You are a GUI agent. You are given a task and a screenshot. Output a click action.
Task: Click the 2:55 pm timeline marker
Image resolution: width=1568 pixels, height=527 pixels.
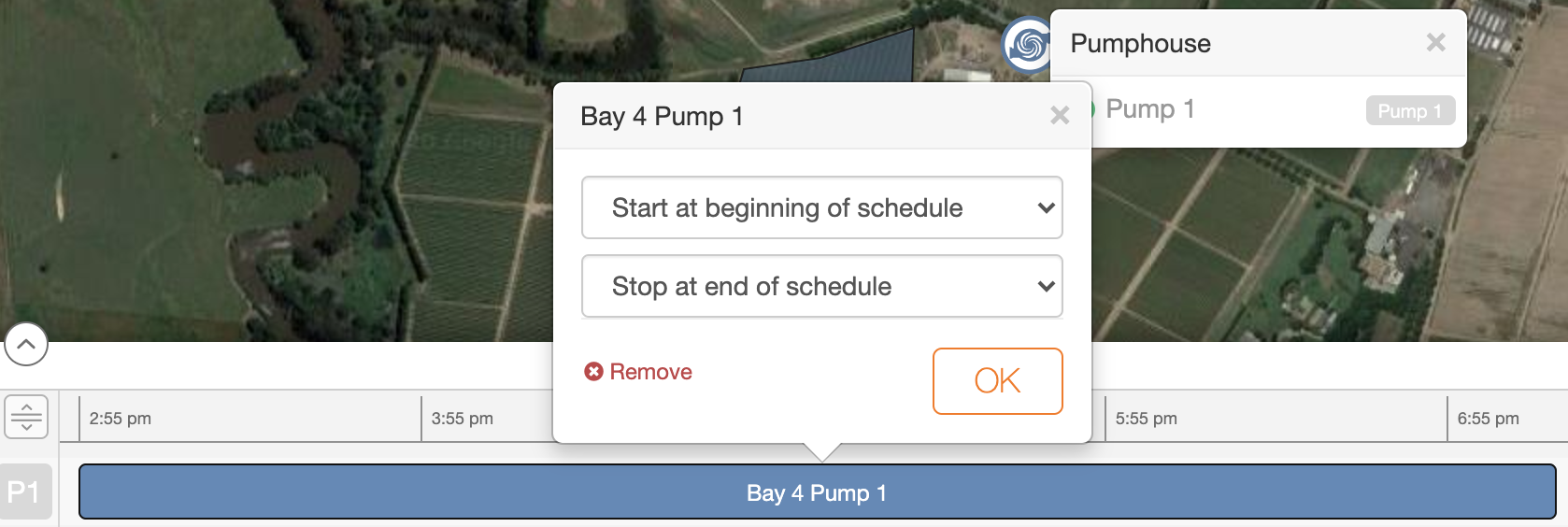120,419
